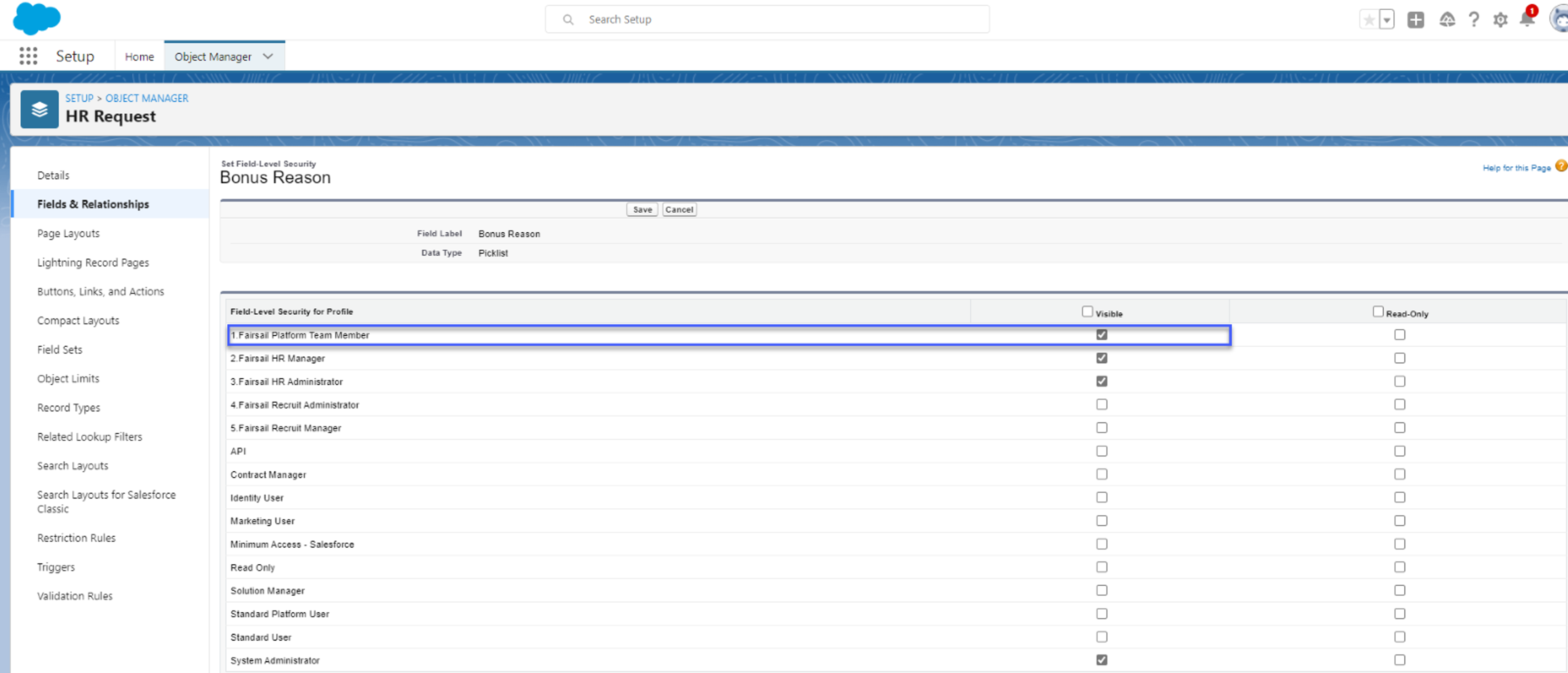Screen dimensions: 1568x673
Task: Click the Favorites star icon
Action: (1369, 20)
